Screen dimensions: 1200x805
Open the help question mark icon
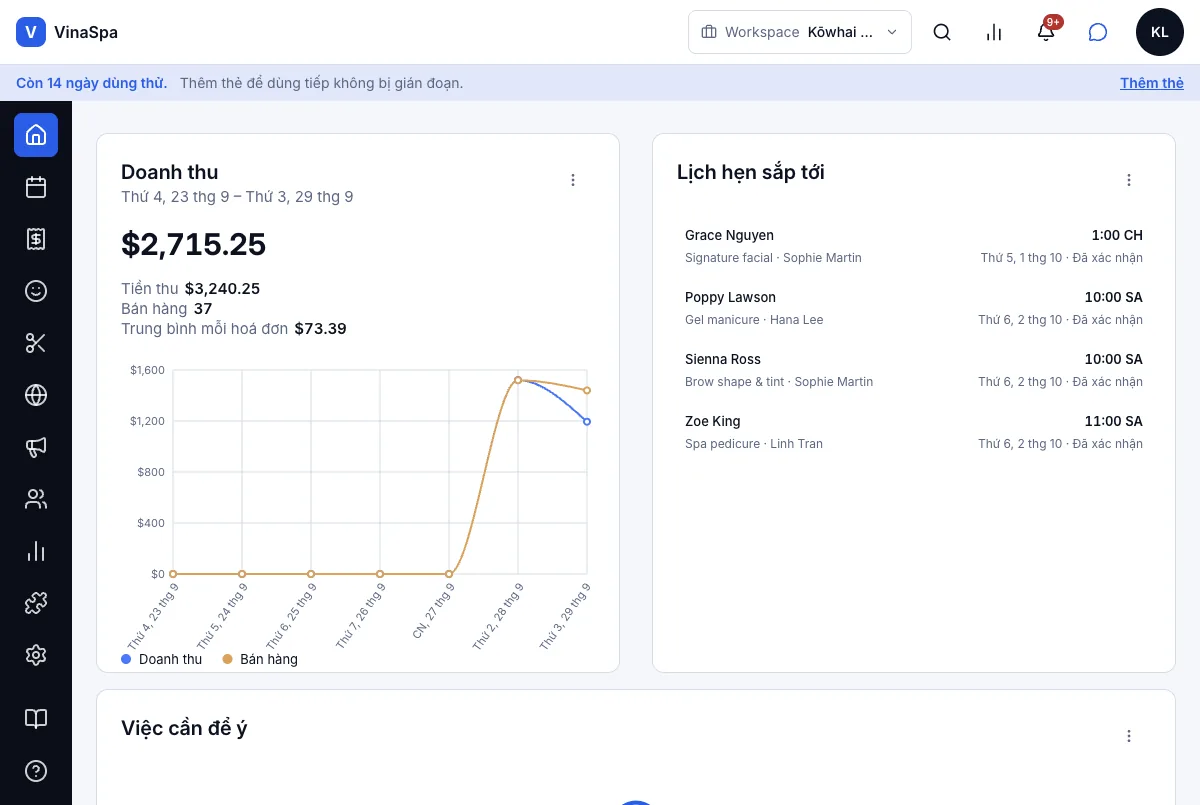[36, 771]
